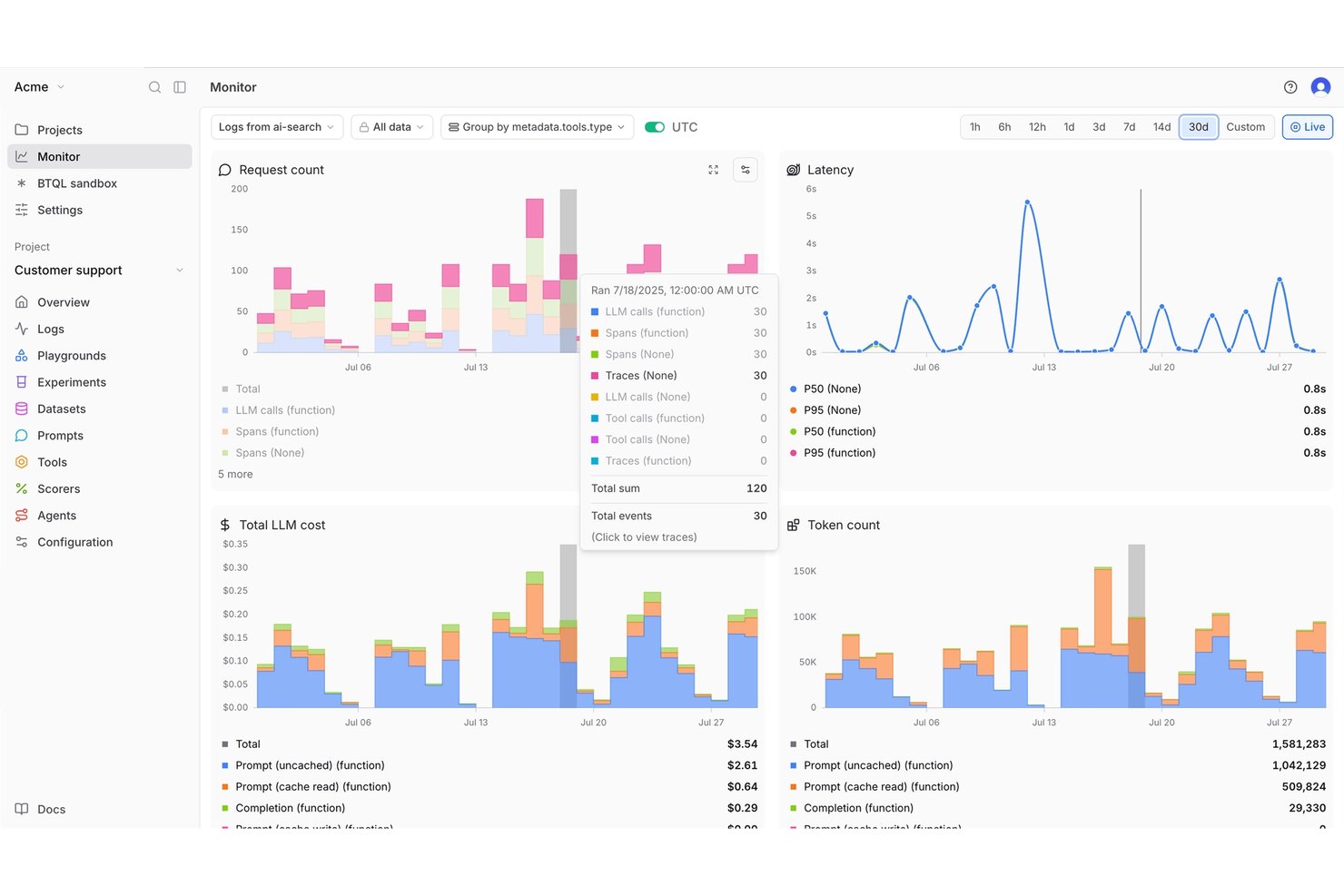Go to Experiments page
Screen dimensions: 1344x896
tap(100, 382)
